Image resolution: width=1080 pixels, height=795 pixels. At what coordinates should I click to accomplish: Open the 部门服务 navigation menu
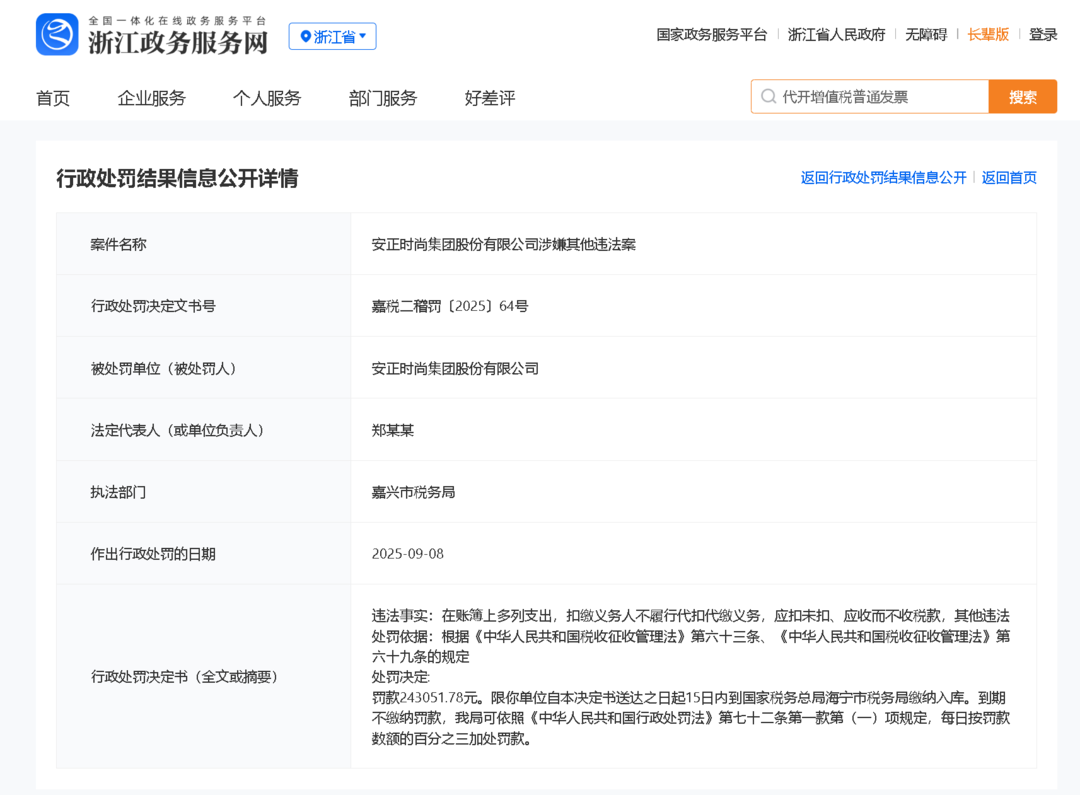click(x=383, y=98)
